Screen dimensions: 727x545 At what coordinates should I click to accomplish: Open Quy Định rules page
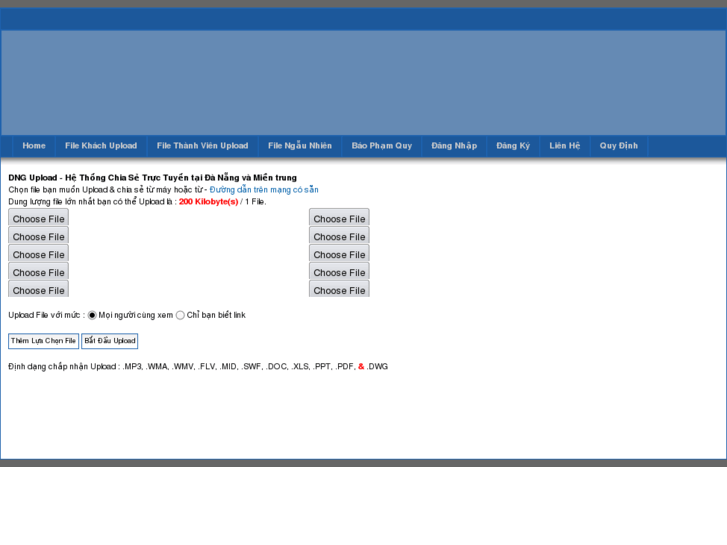[x=619, y=146]
